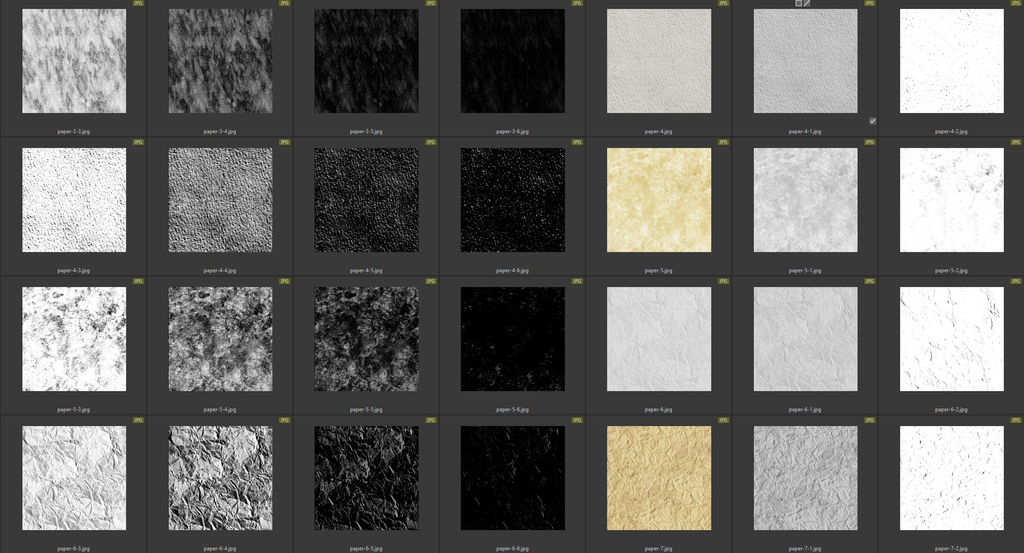This screenshot has width=1024, height=553.
Task: Choose the paper-5-4.jpg thumbnail
Action: point(220,339)
